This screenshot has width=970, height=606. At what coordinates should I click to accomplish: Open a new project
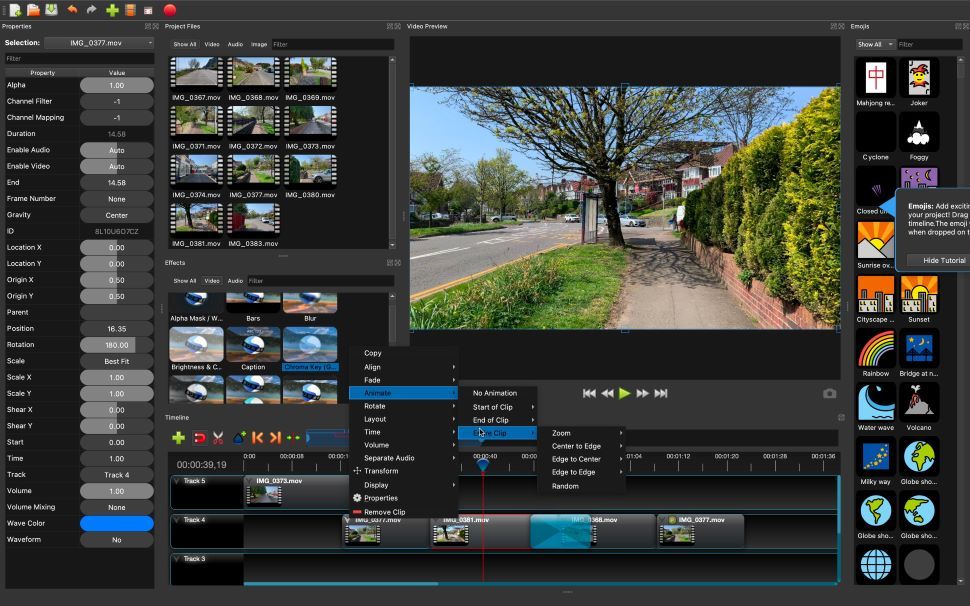(x=14, y=8)
